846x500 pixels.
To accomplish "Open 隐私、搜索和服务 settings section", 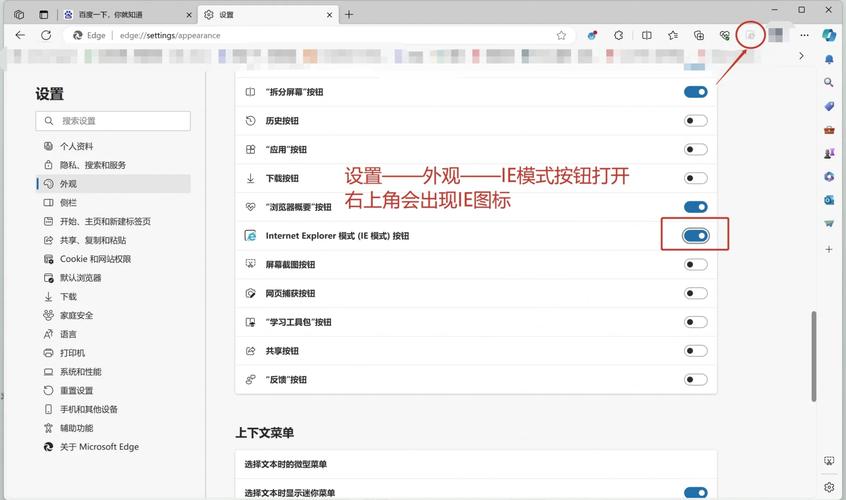I will point(113,165).
